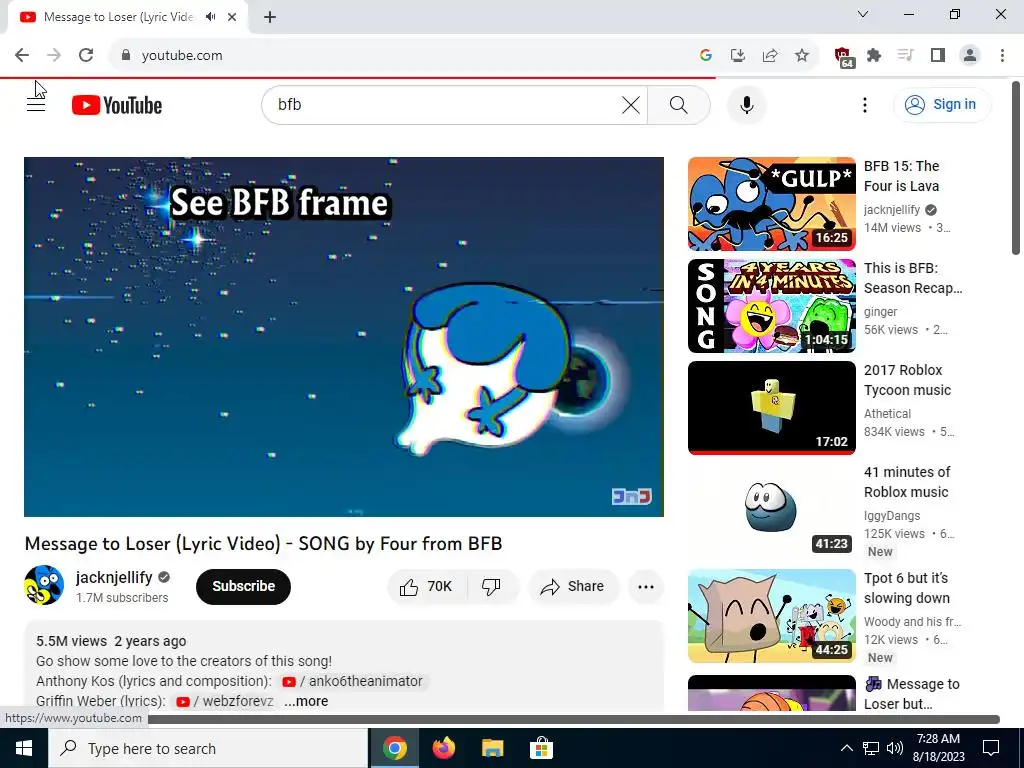Open 41 minutes of Roblox music thumbnail
This screenshot has width=1024, height=768.
771,509
